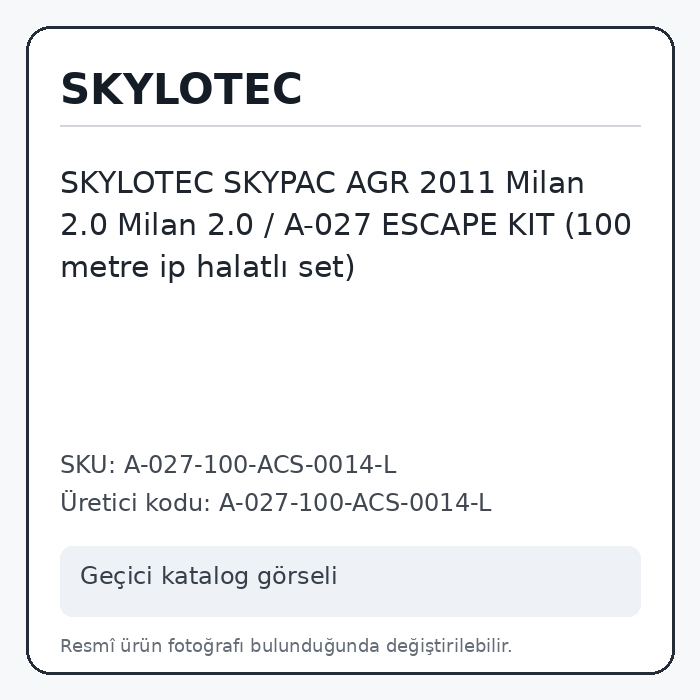Click 'AGR 2011' in the product title
The width and height of the screenshot is (700, 700).
click(x=420, y=183)
